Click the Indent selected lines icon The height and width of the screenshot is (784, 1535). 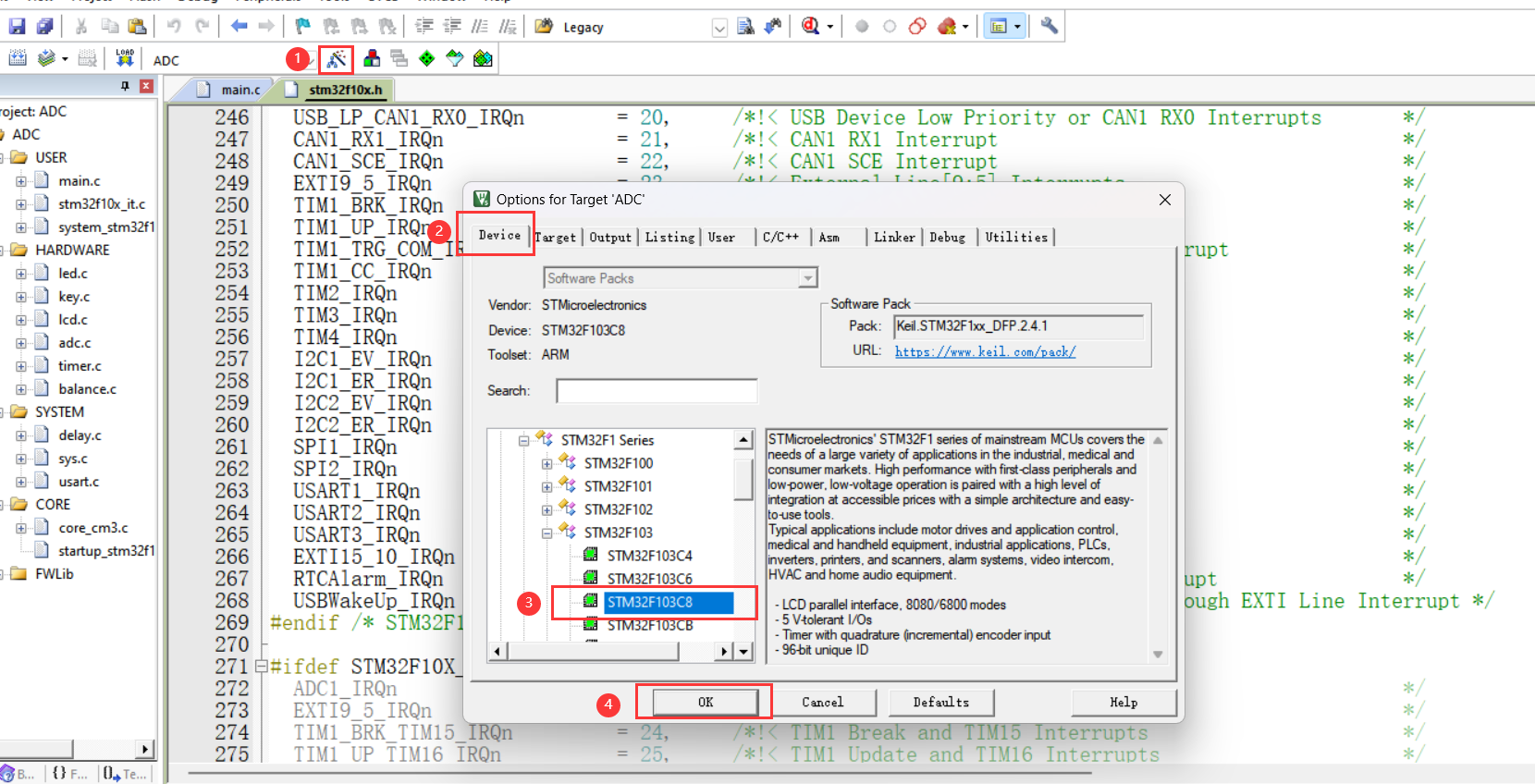424,26
